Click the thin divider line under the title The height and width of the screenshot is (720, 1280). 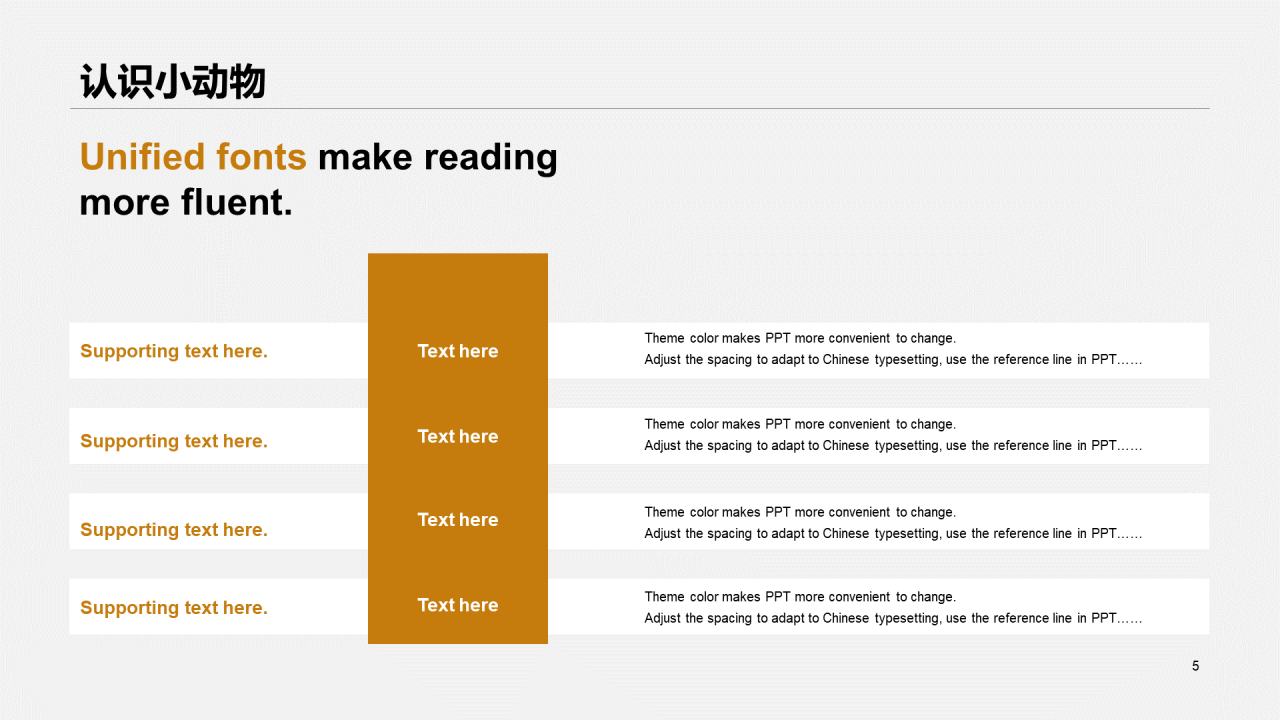point(640,108)
